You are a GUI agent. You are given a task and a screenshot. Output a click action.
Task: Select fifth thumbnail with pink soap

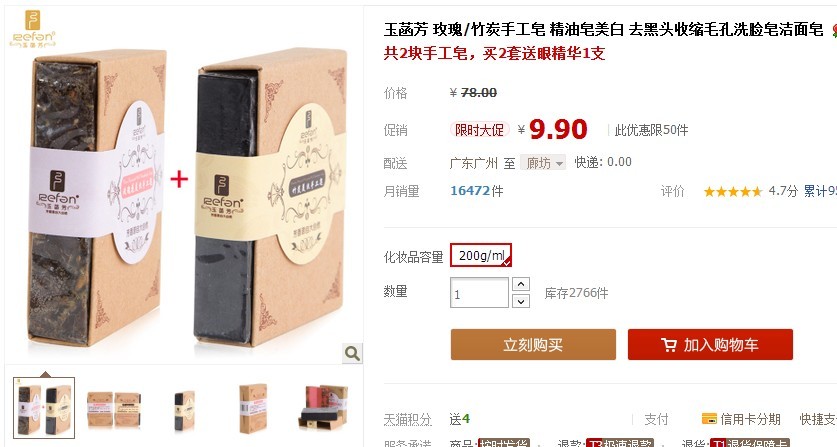point(323,408)
